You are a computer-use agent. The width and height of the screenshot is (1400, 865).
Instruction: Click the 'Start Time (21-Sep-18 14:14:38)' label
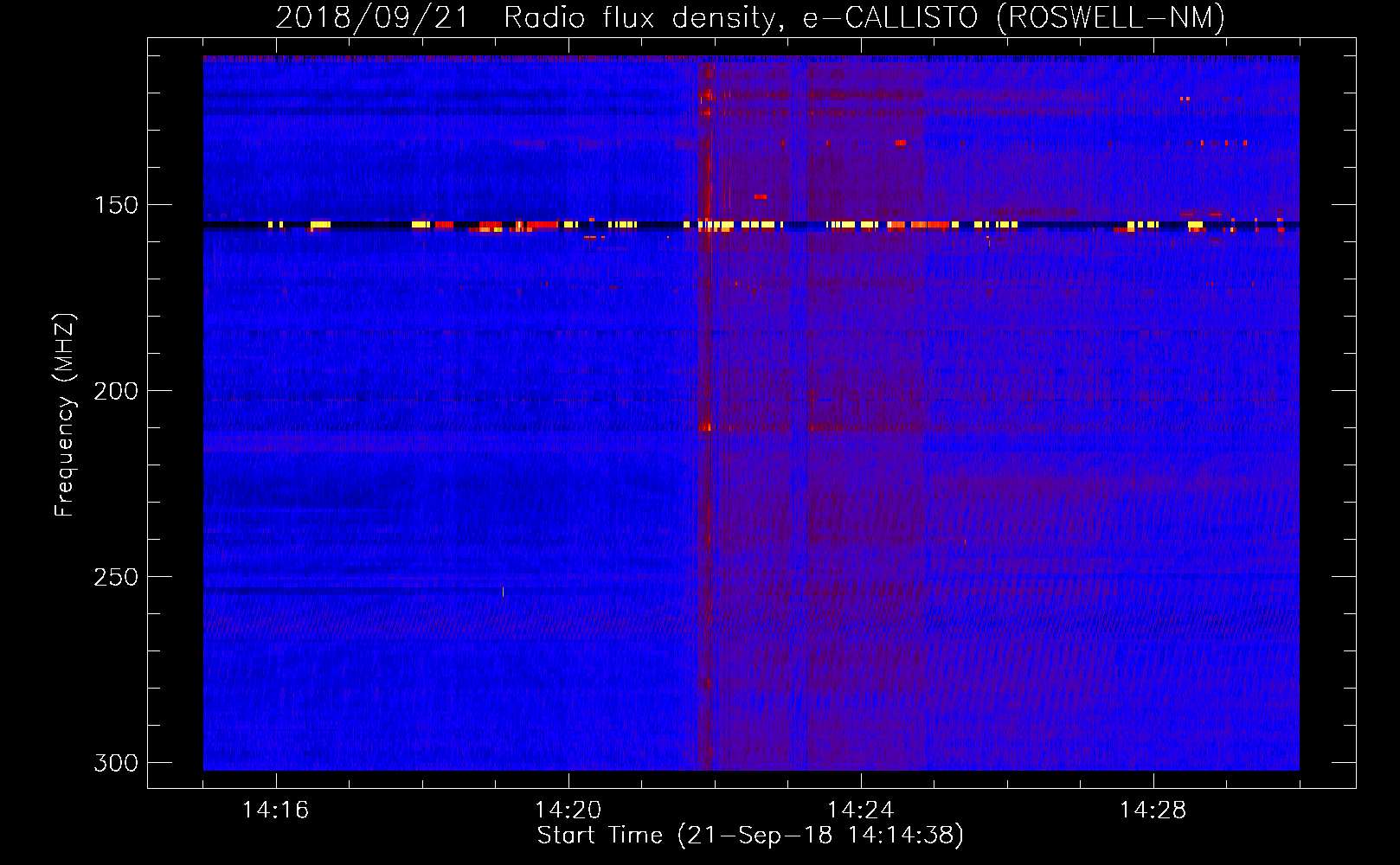click(x=750, y=836)
